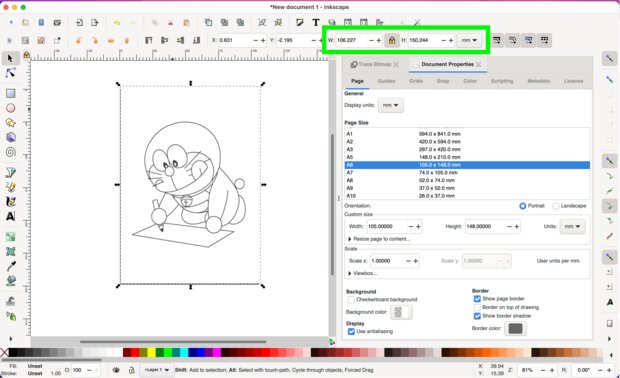The height and width of the screenshot is (378, 620).
Task: Expand Resize page to content section
Action: 379,239
